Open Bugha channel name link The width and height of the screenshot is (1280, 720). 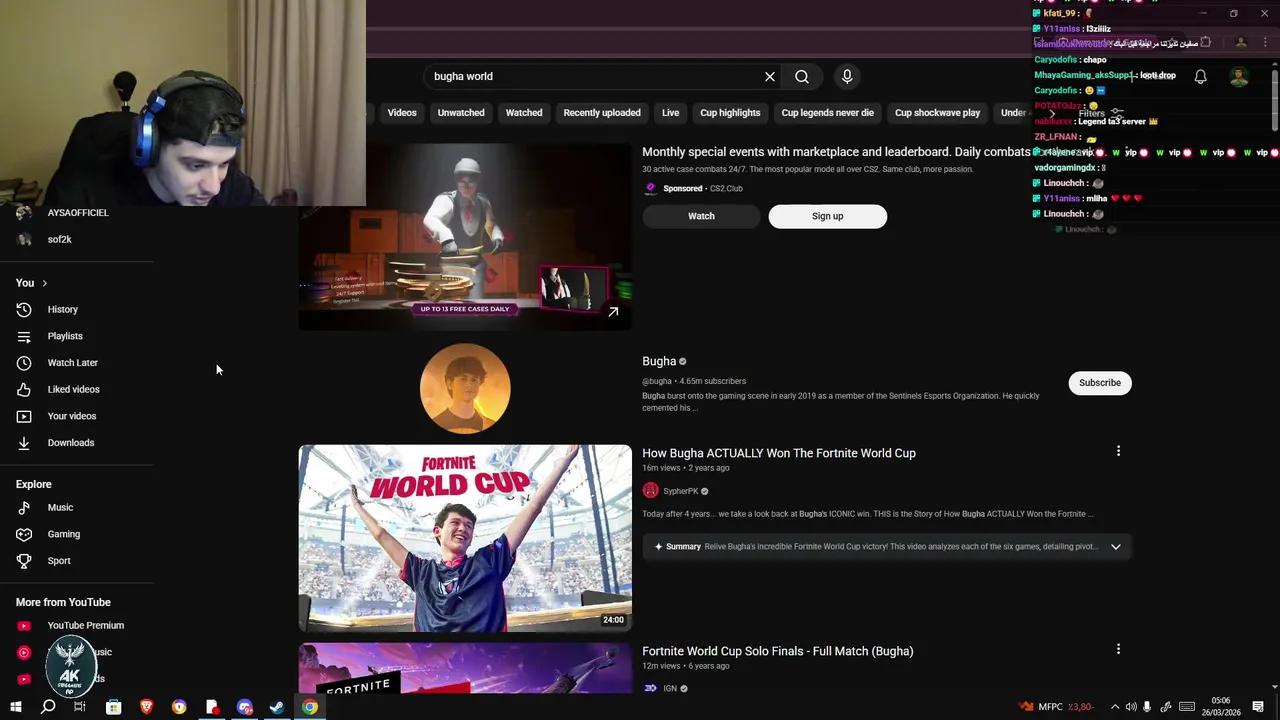[x=659, y=361]
